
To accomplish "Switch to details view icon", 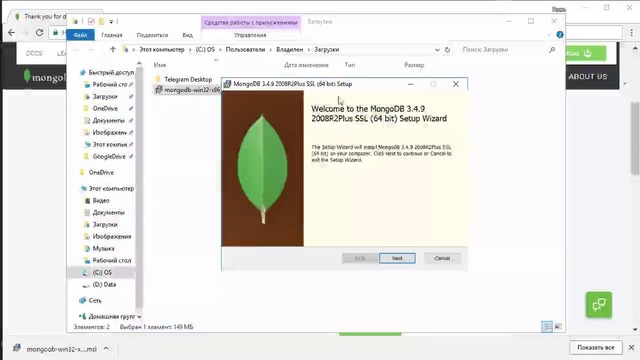I will [547, 326].
